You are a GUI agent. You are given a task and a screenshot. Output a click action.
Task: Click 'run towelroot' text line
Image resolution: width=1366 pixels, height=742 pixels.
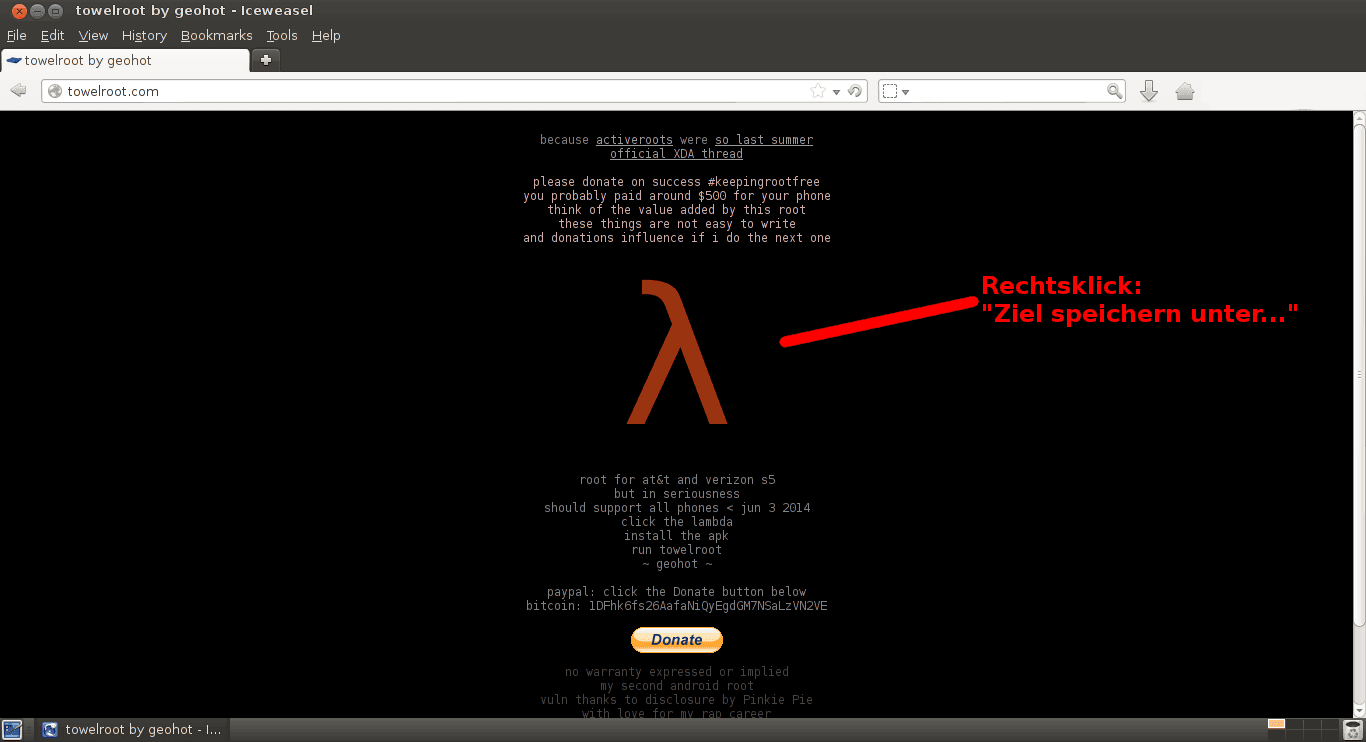point(677,550)
